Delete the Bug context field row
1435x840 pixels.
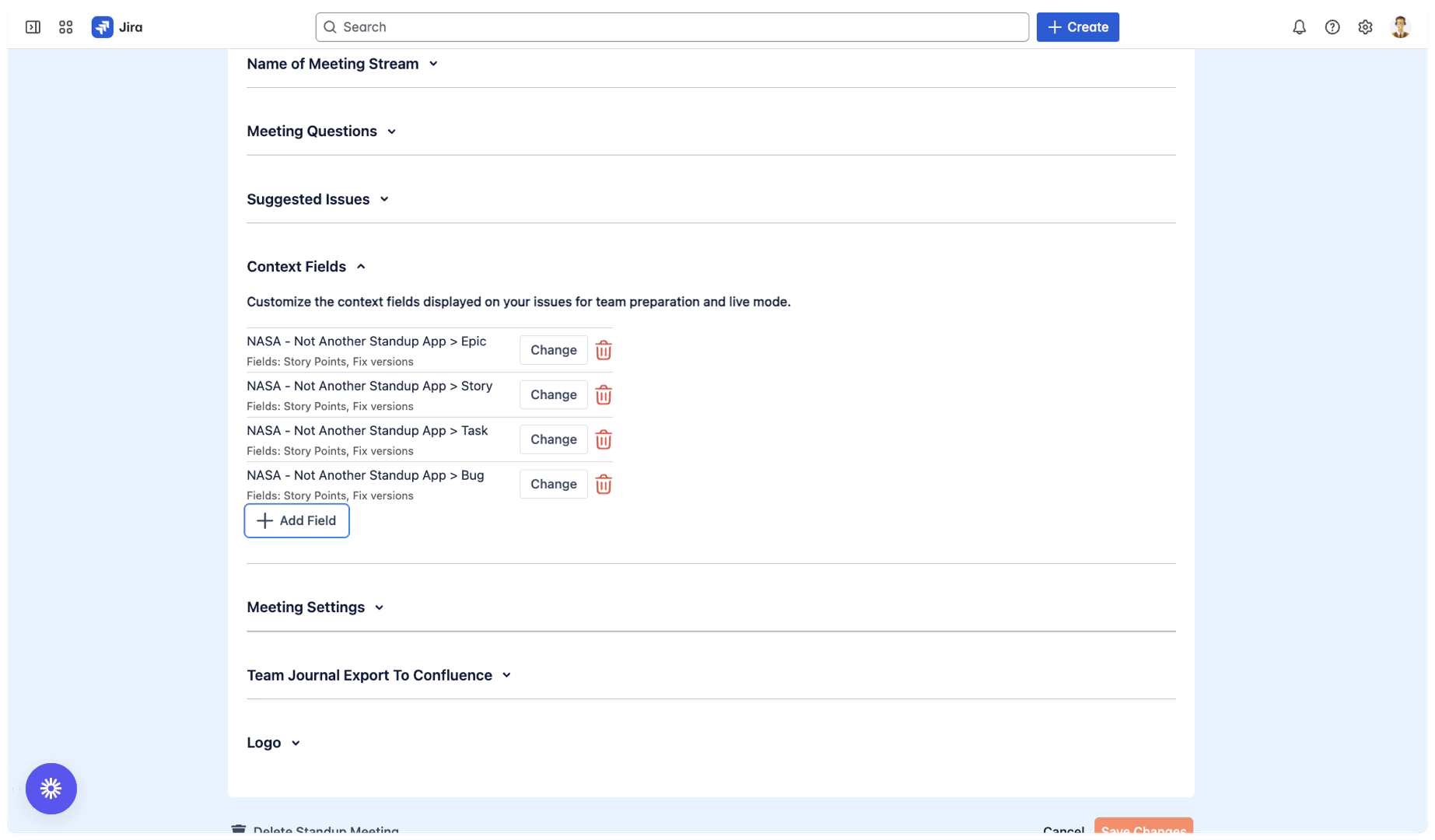point(604,485)
